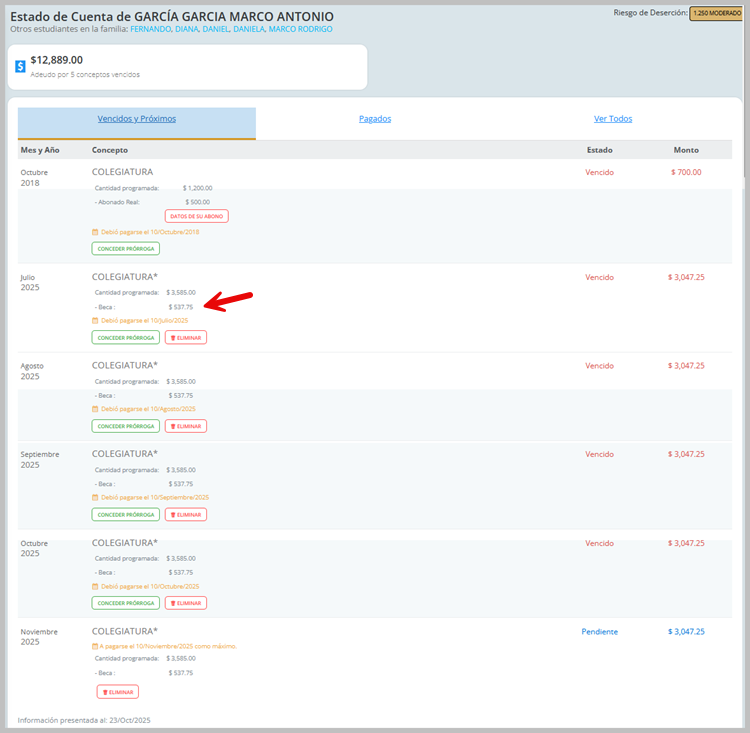Switch to the Pagados tab
Viewport: 750px width, 733px height.
click(x=375, y=119)
